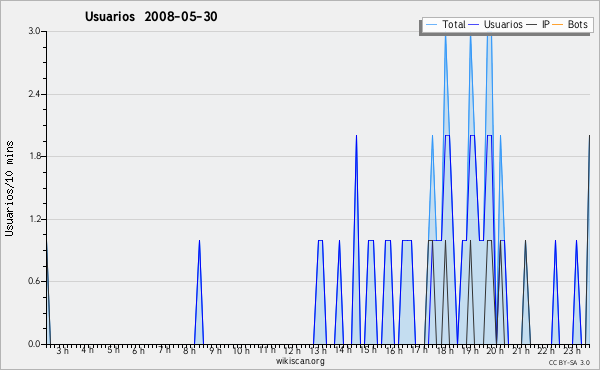This screenshot has width=600, height=370.
Task: Click the y-axis value 0.6
Action: 34,281
